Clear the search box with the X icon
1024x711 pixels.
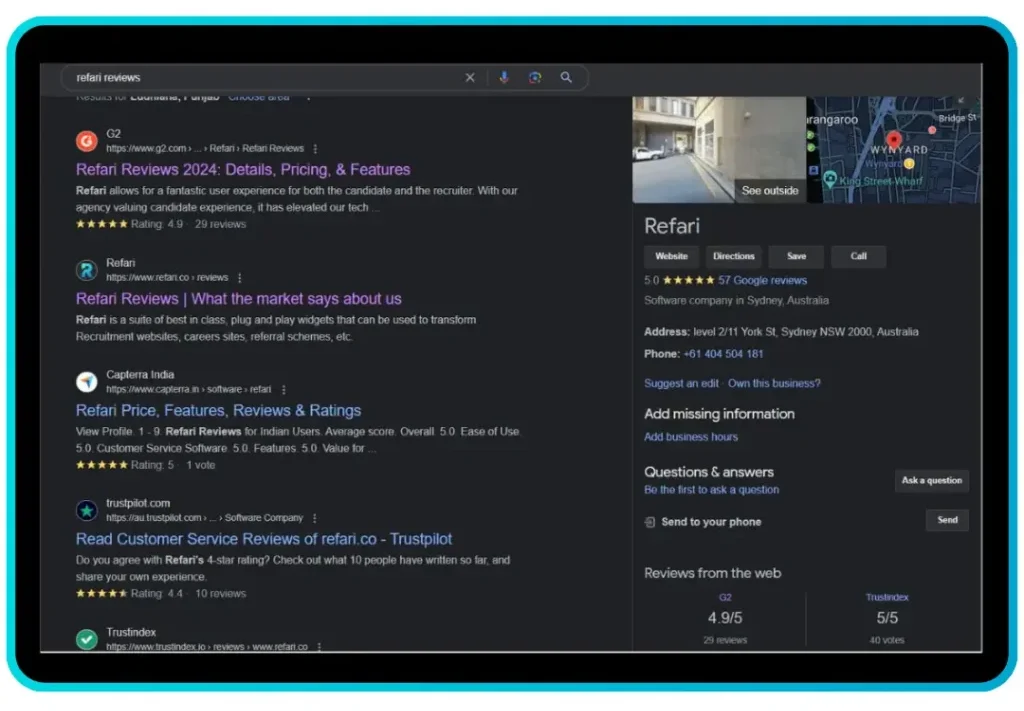470,78
